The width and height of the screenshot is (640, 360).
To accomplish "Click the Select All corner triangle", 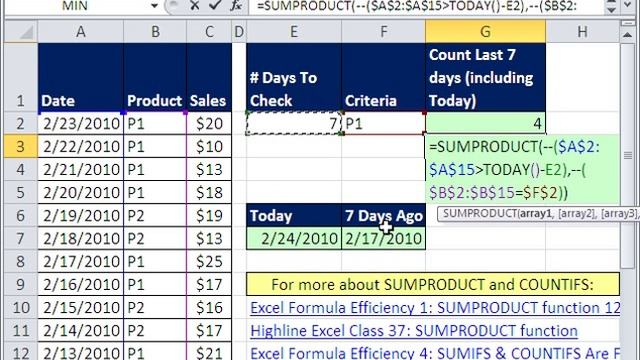I will tap(20, 32).
